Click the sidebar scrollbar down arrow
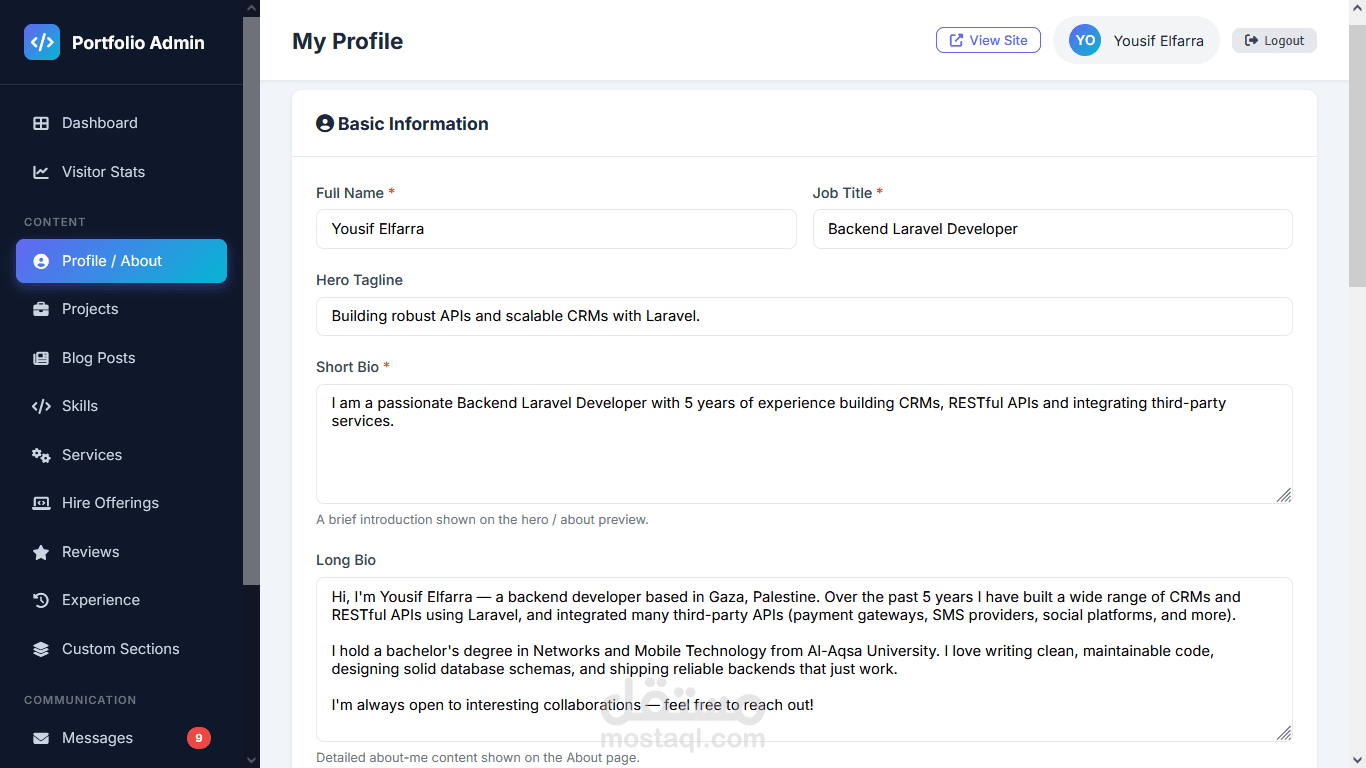 [x=251, y=760]
